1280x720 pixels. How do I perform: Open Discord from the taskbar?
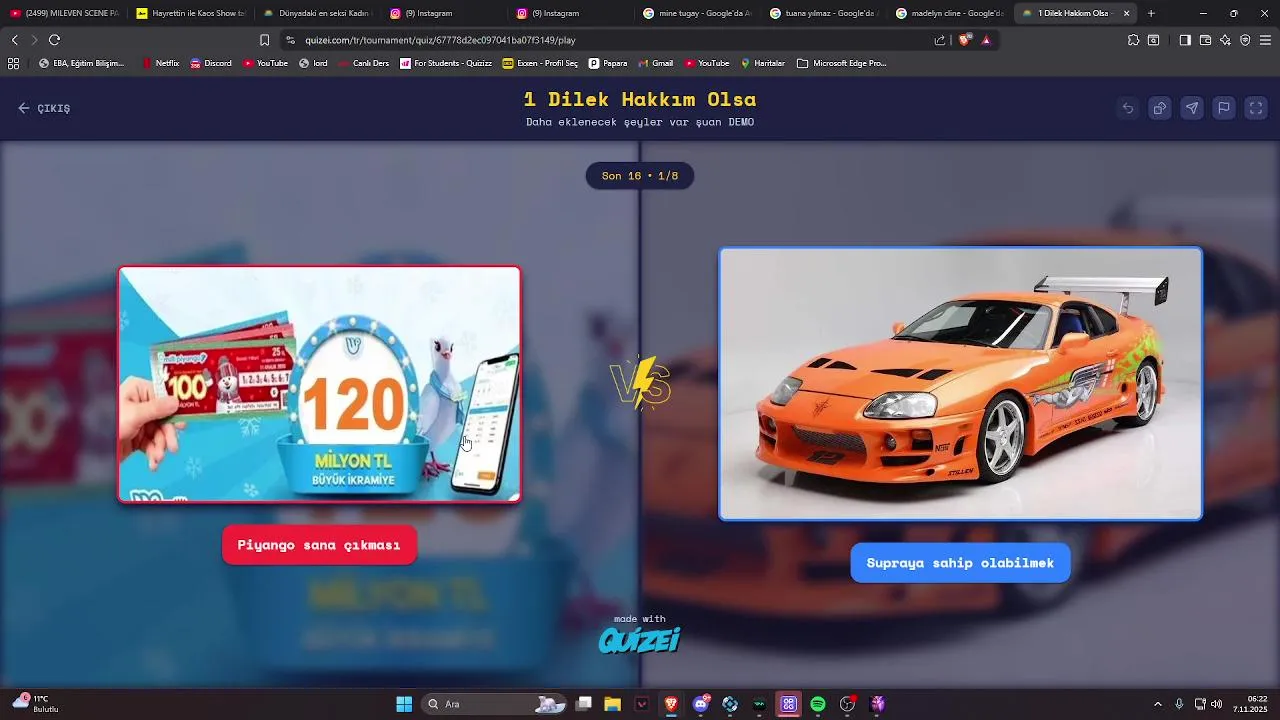[x=701, y=704]
